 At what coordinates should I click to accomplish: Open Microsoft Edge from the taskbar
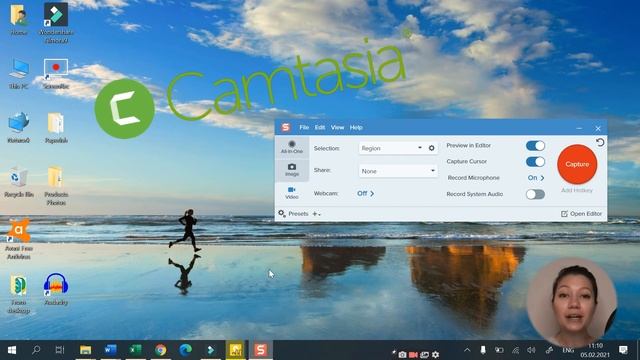pos(185,350)
